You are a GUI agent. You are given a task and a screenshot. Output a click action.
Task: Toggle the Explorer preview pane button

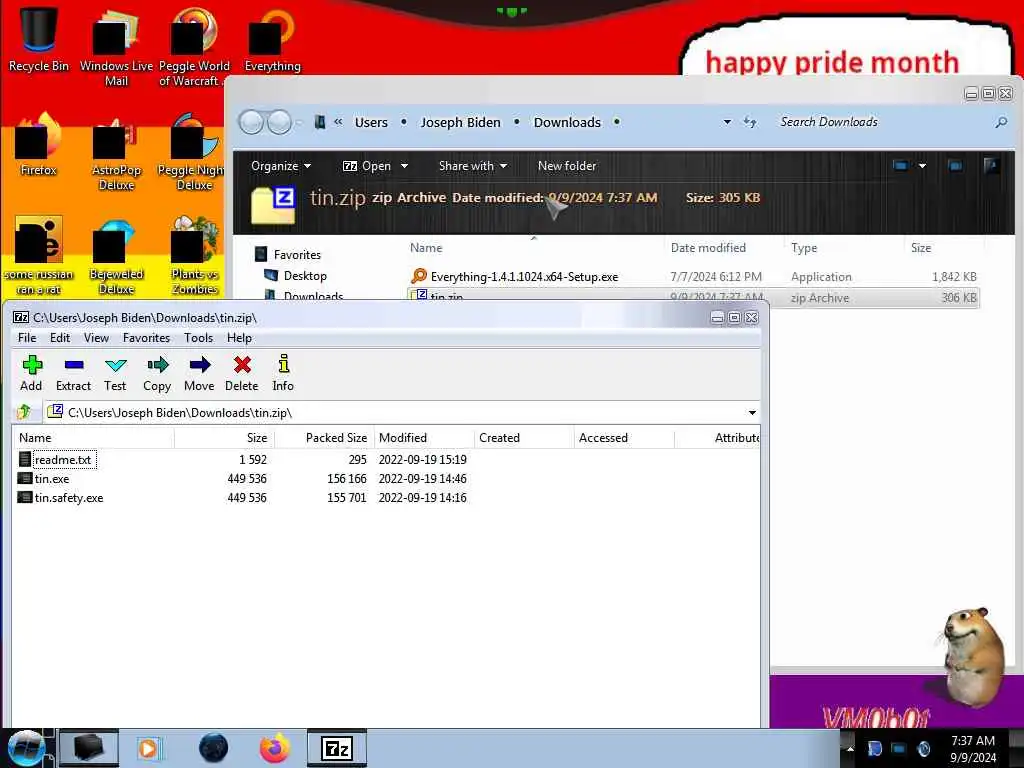[x=955, y=166]
